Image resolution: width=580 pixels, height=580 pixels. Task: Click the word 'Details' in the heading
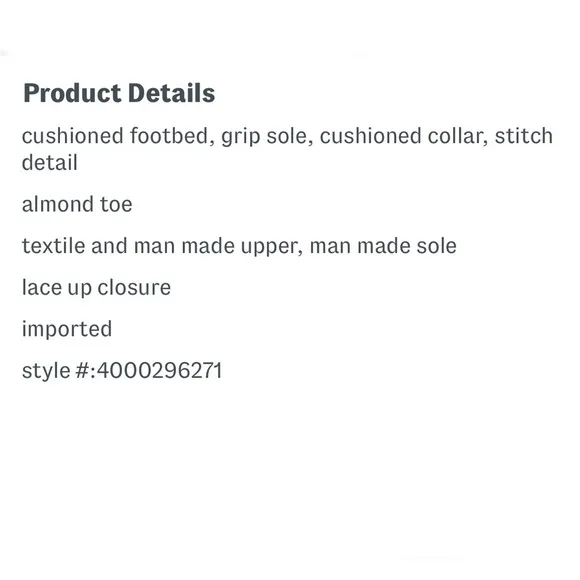(172, 93)
